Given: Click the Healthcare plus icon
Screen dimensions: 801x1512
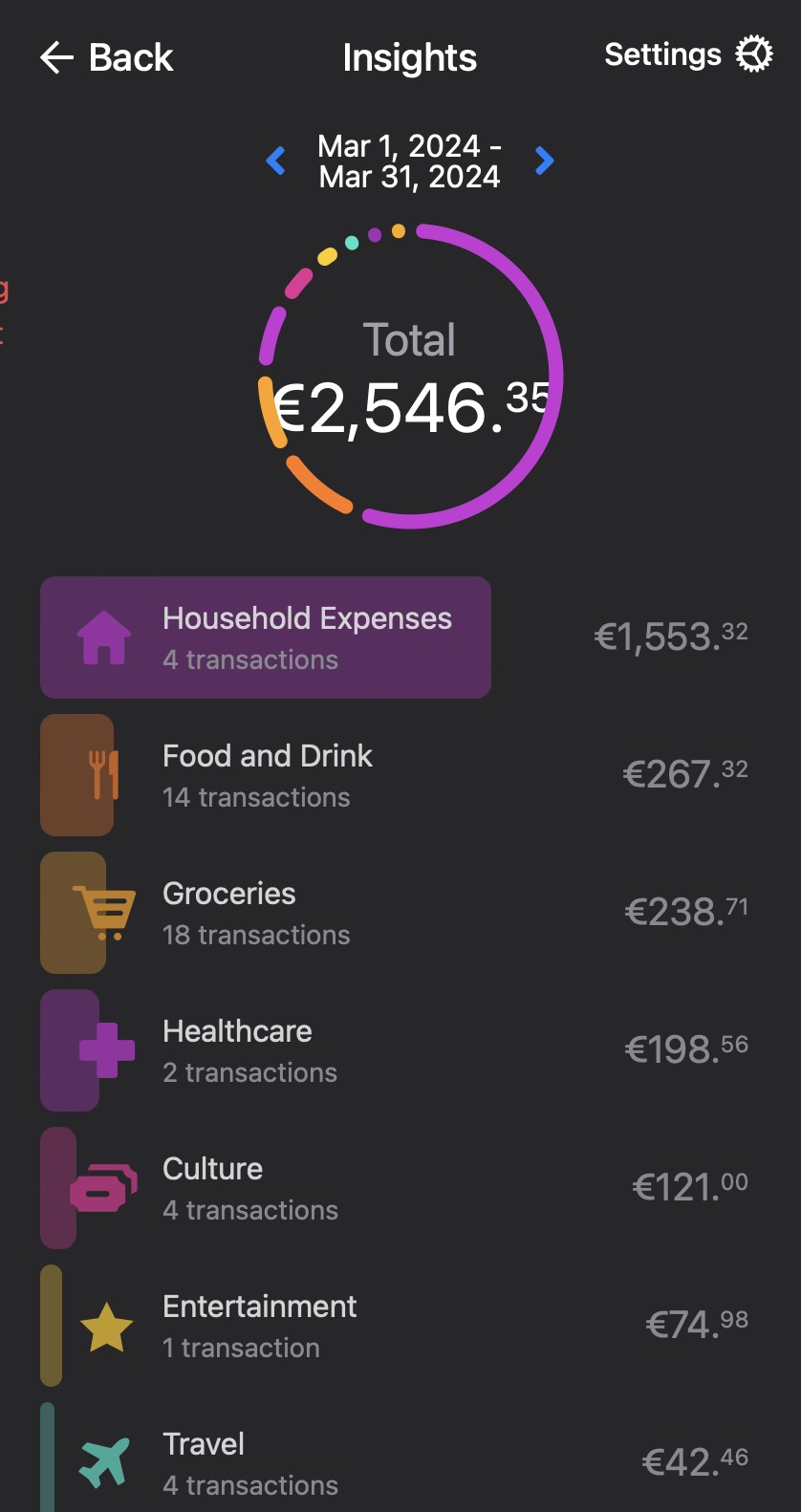Looking at the screenshot, I should point(106,1050).
